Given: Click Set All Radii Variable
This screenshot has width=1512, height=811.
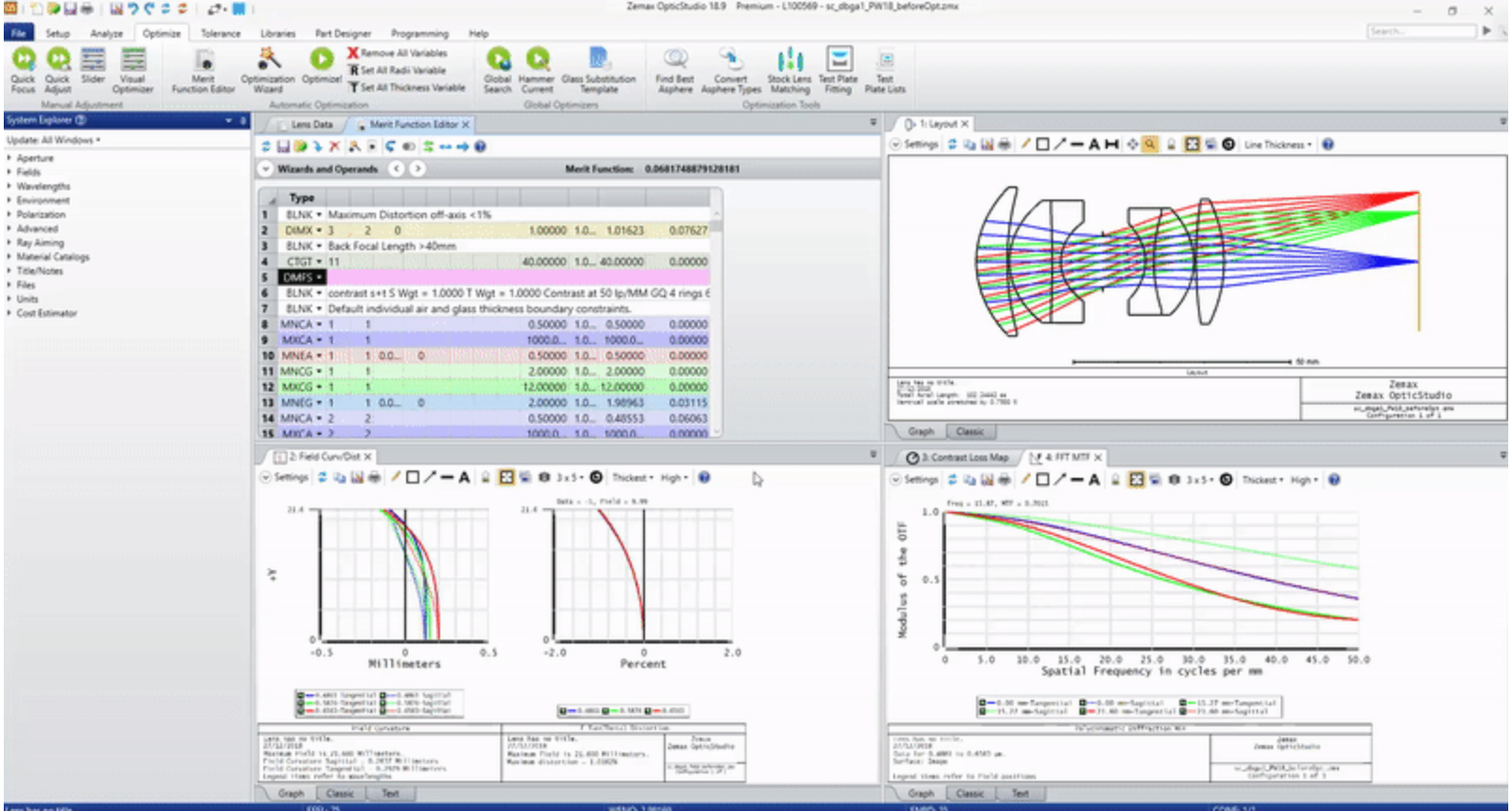Looking at the screenshot, I should [398, 71].
